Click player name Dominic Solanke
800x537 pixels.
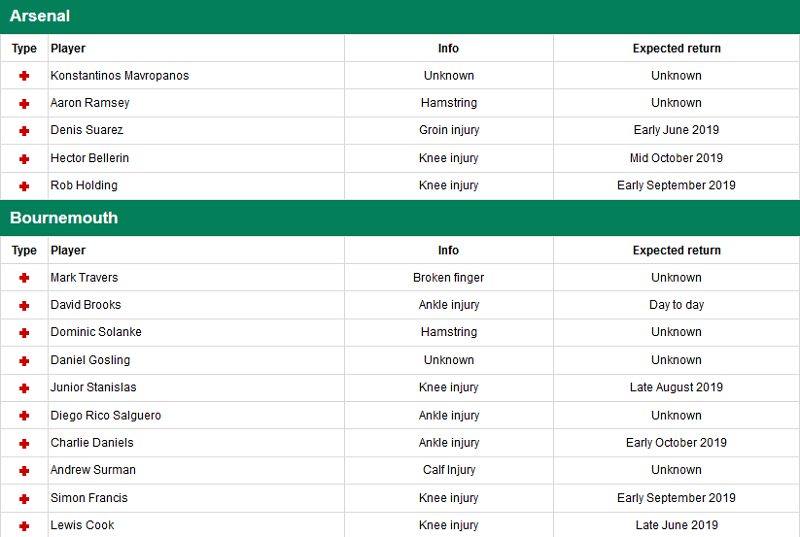click(96, 332)
